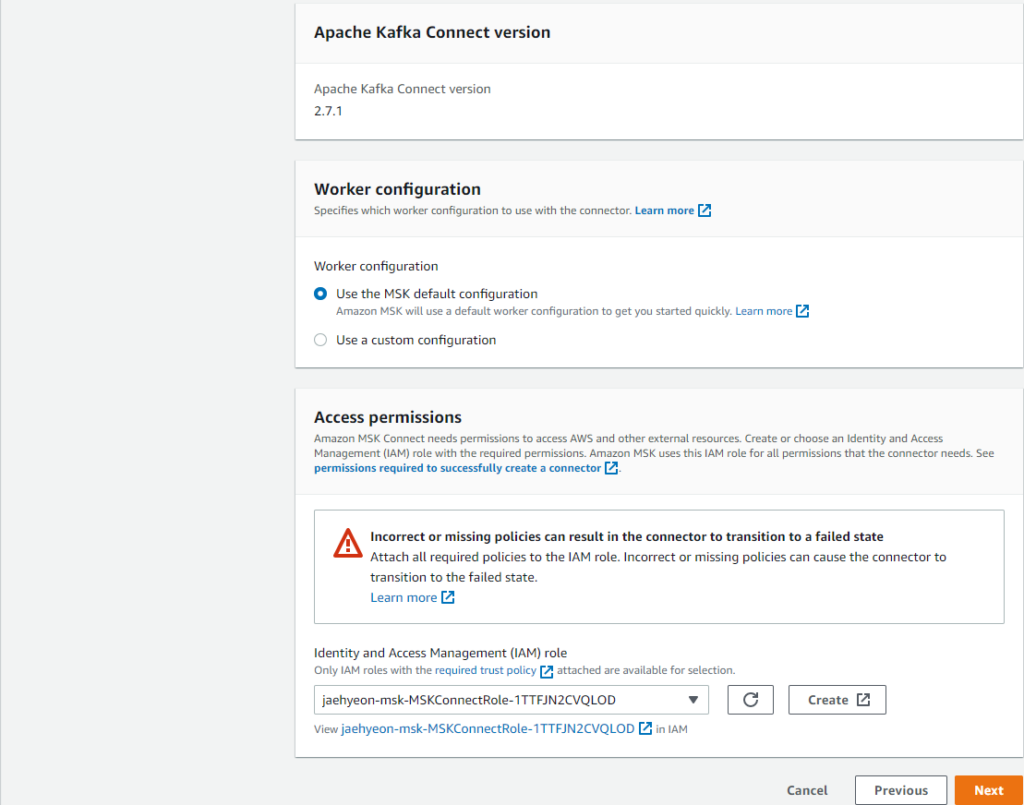Click the dropdown arrow in the Access permissions section
Screen dimensions: 1024x805
[x=693, y=699]
